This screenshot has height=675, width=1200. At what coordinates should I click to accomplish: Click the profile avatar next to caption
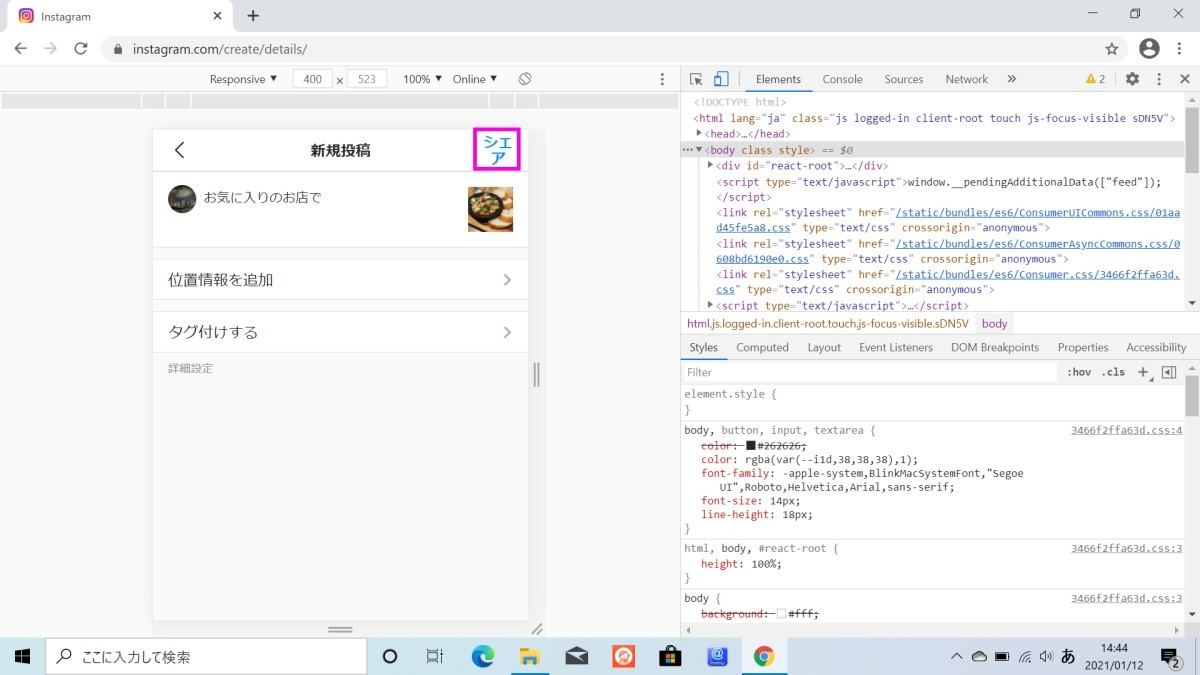point(182,198)
